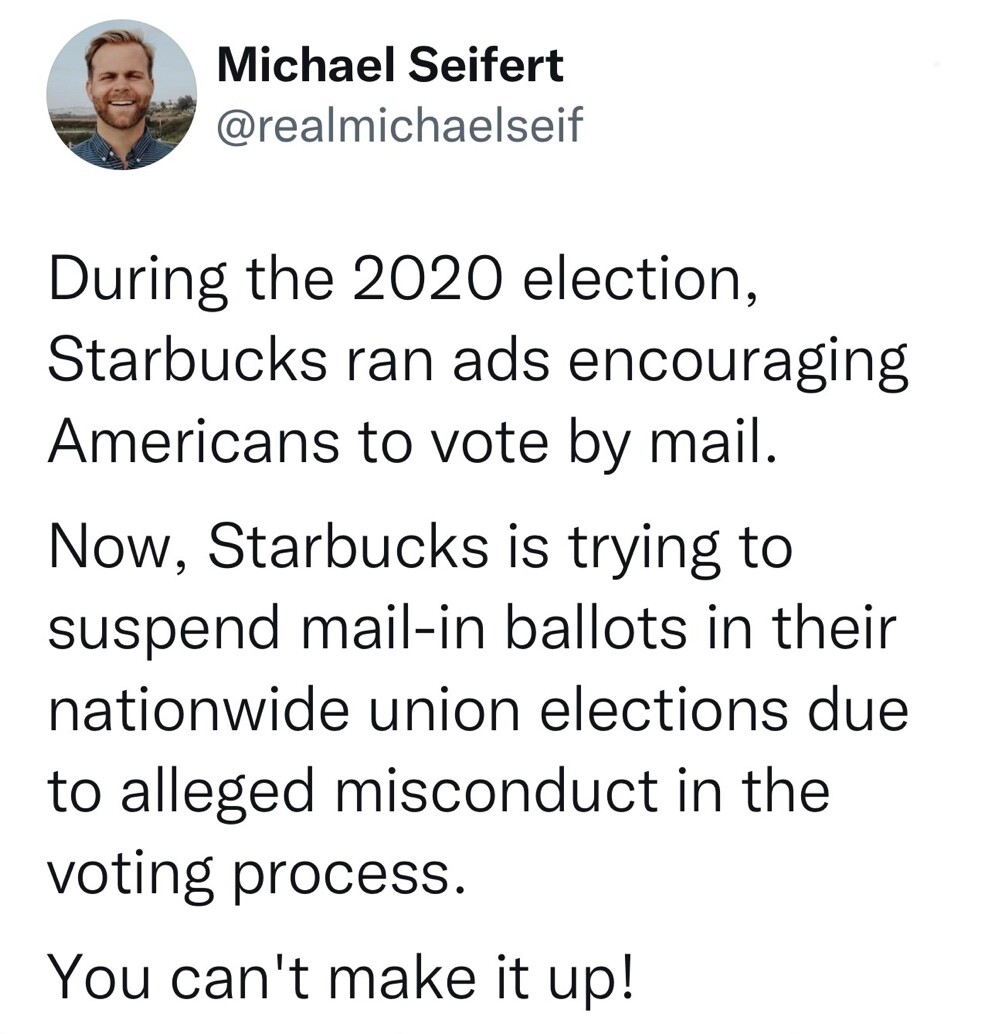
Task: Click the word 'encouraging' in the tweet
Action: point(737,363)
